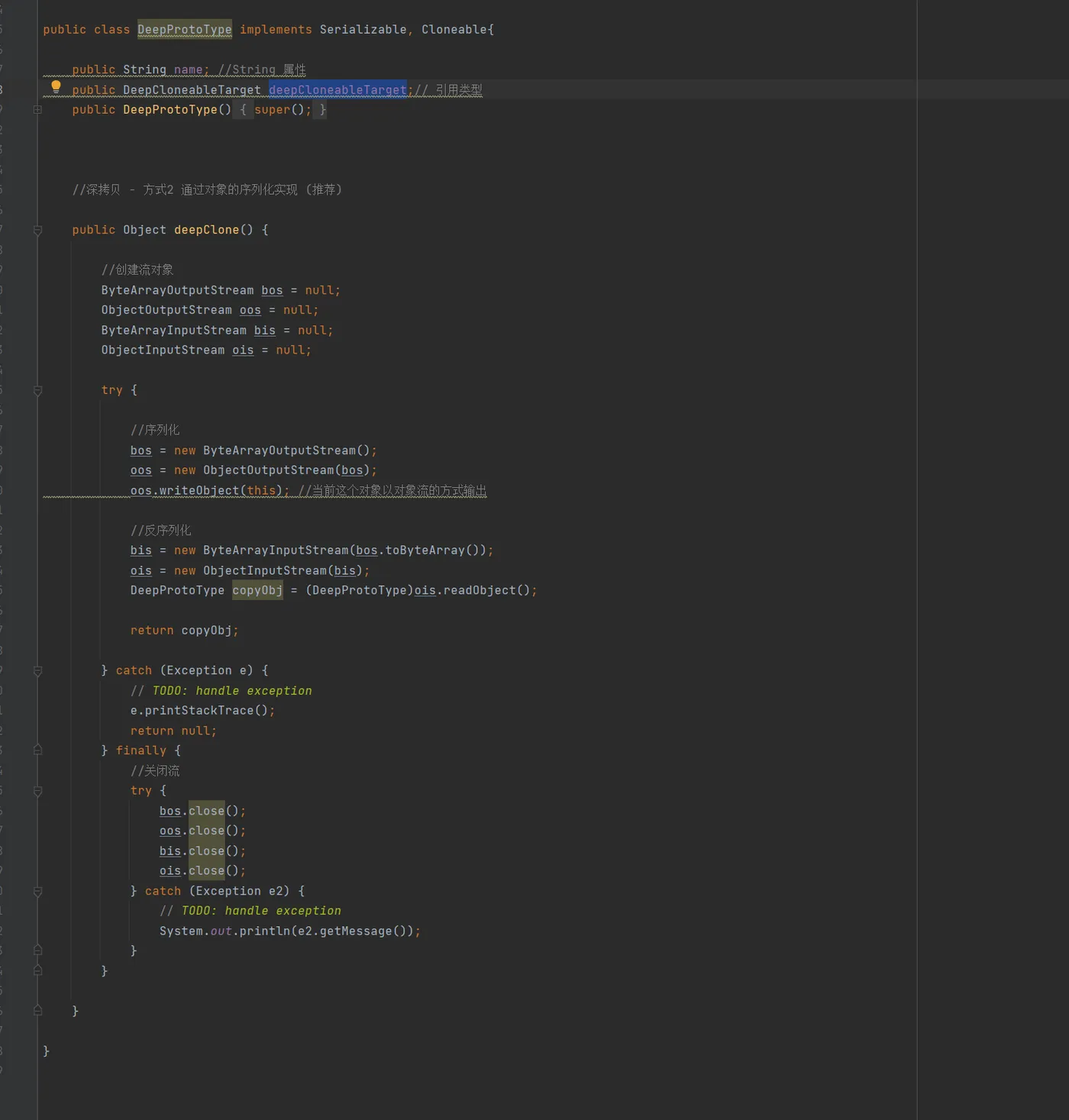The image size is (1069, 1120).
Task: Click the //关闭流 comment
Action: coord(155,771)
